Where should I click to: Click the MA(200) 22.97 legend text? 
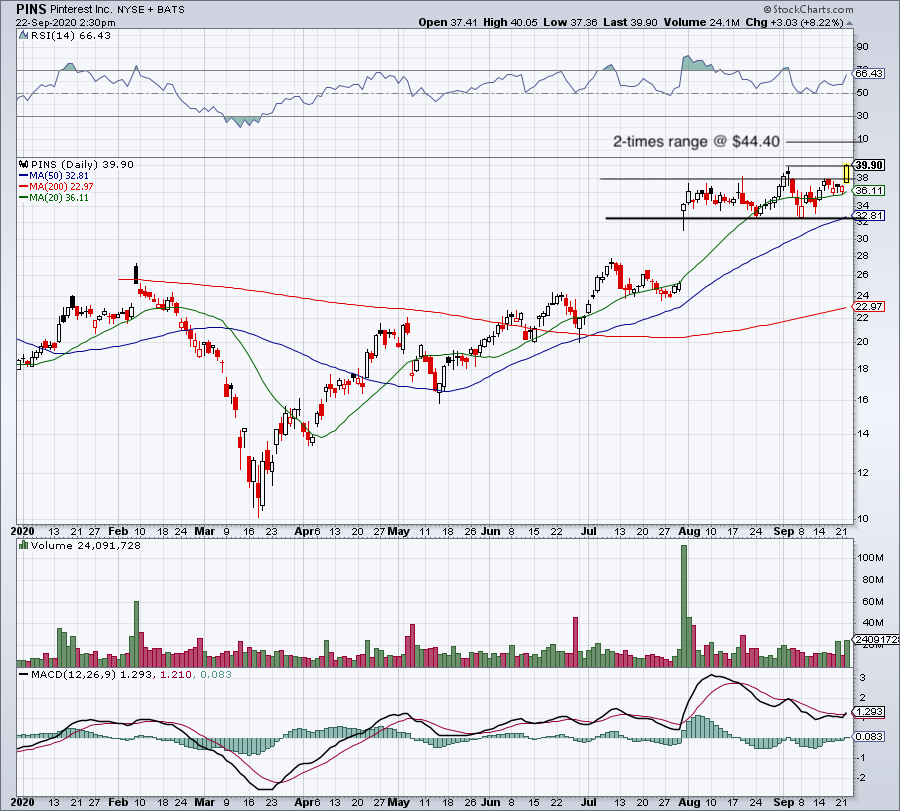click(x=61, y=187)
